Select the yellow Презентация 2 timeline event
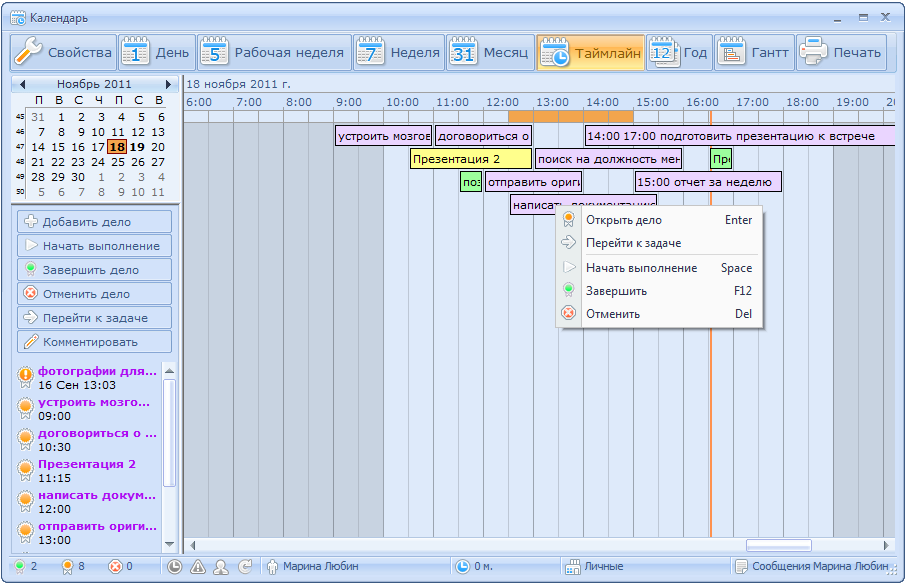This screenshot has height=585, width=908. tap(470, 159)
